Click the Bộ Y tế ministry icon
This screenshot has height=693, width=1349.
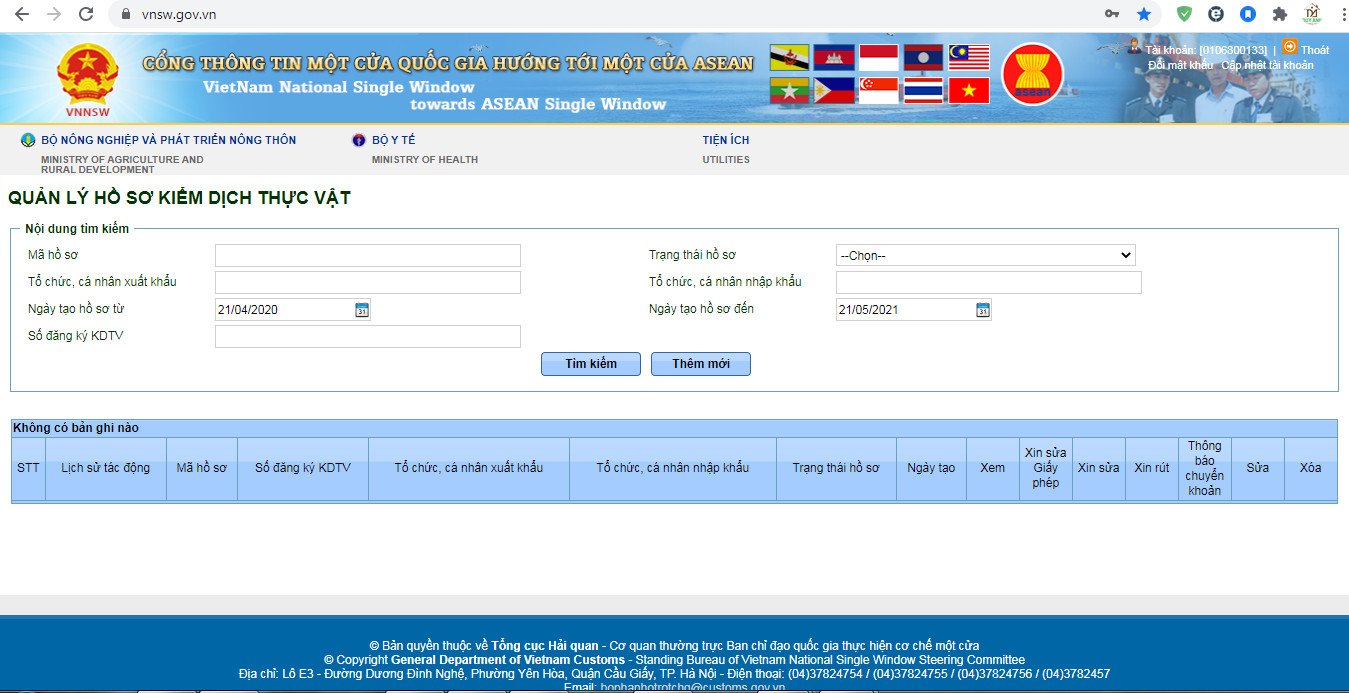click(x=359, y=140)
